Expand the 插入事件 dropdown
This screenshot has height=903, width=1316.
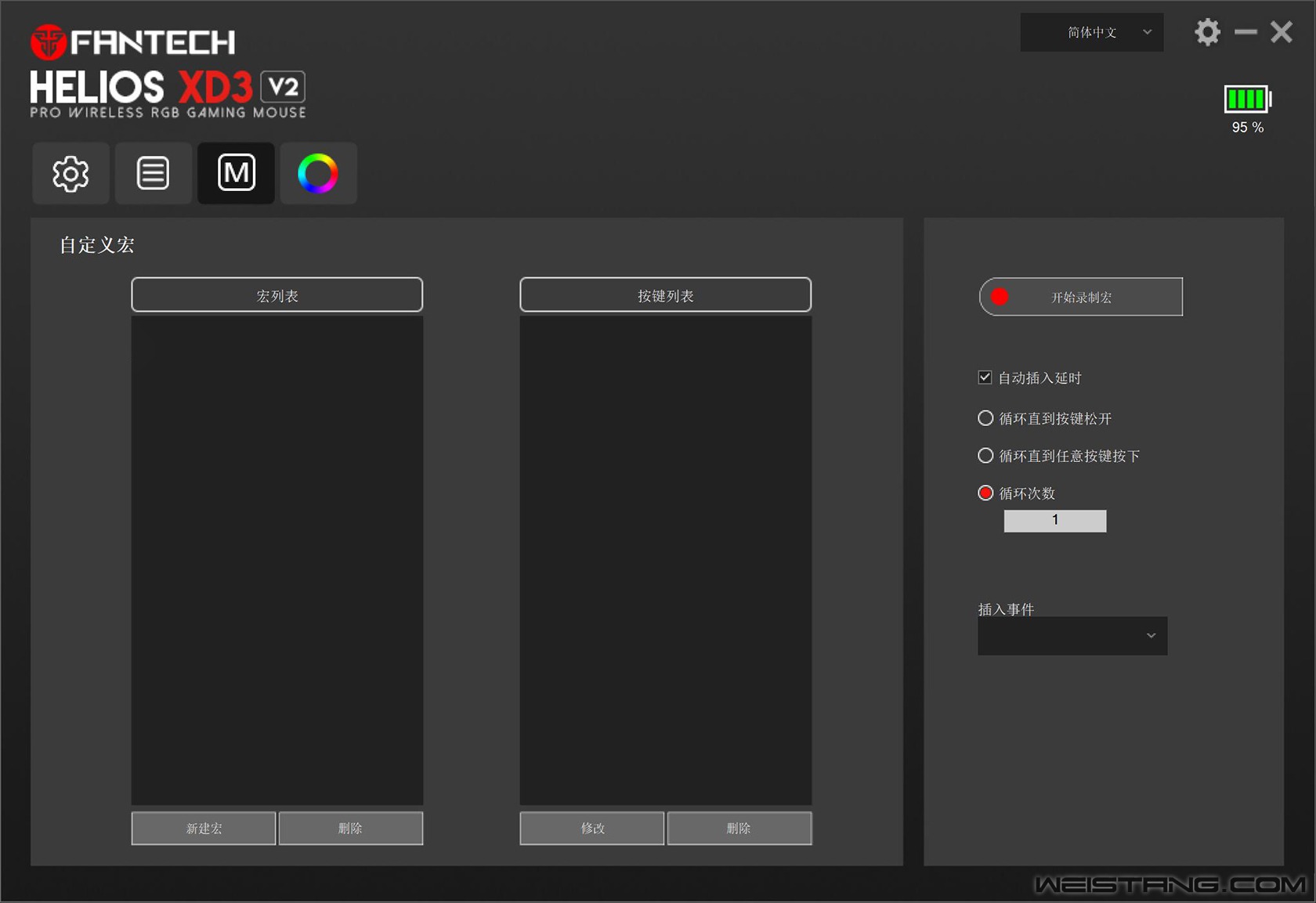(1072, 636)
